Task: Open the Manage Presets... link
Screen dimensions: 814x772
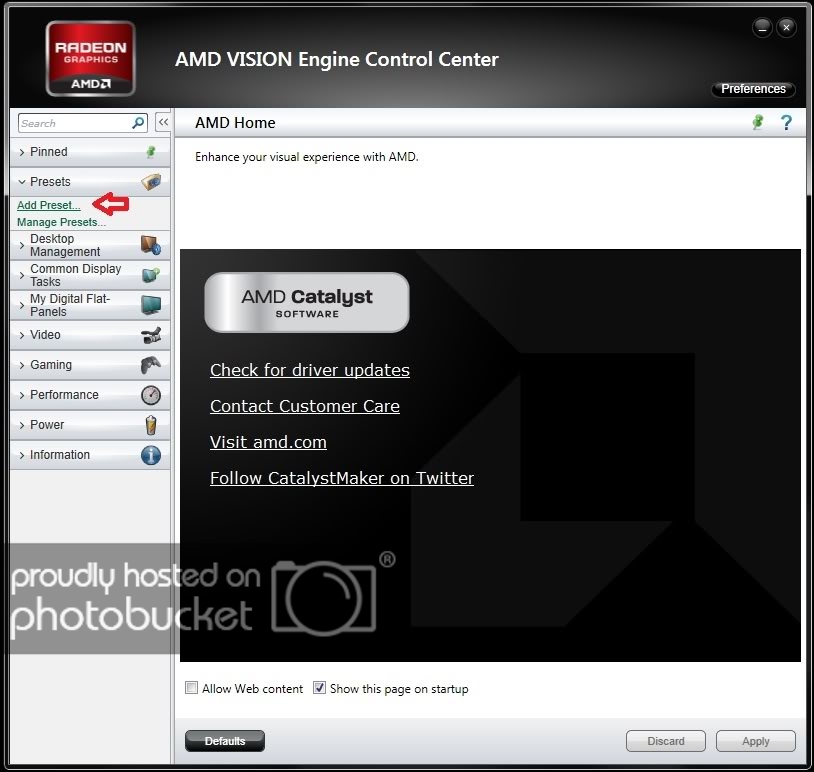Action: pyautogui.click(x=61, y=222)
